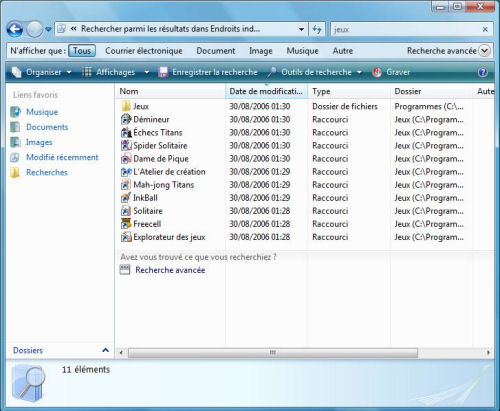The image size is (500, 411).
Task: Open Modifié récemment link
Action: click(62, 157)
